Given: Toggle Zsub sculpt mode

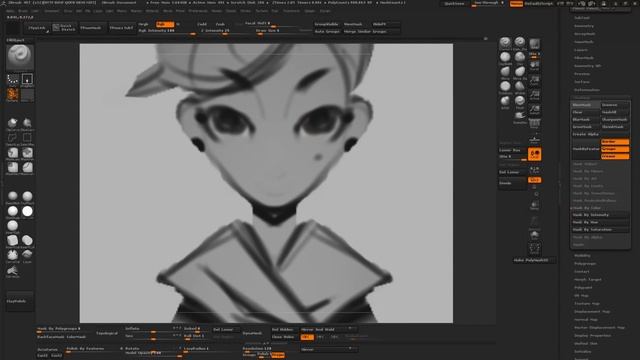Looking at the screenshot, I should 220,24.
